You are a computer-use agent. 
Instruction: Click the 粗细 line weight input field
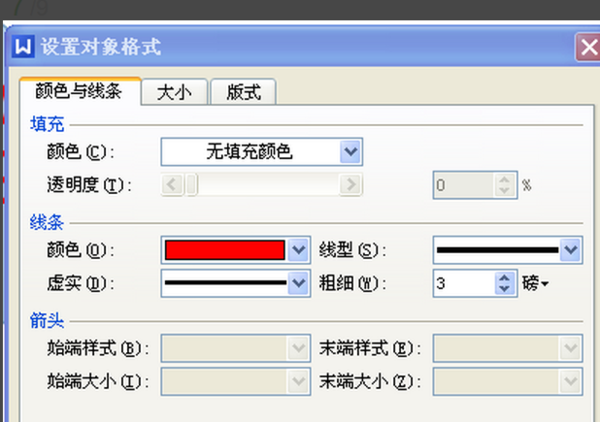(x=465, y=284)
